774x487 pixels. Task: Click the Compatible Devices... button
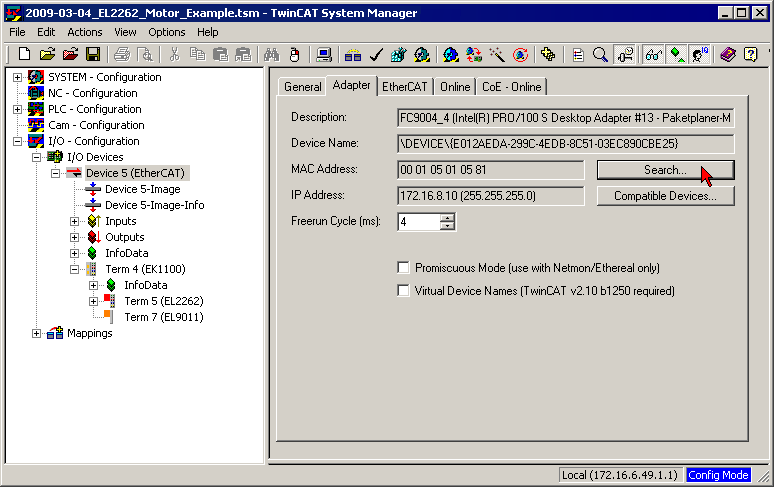coord(665,196)
